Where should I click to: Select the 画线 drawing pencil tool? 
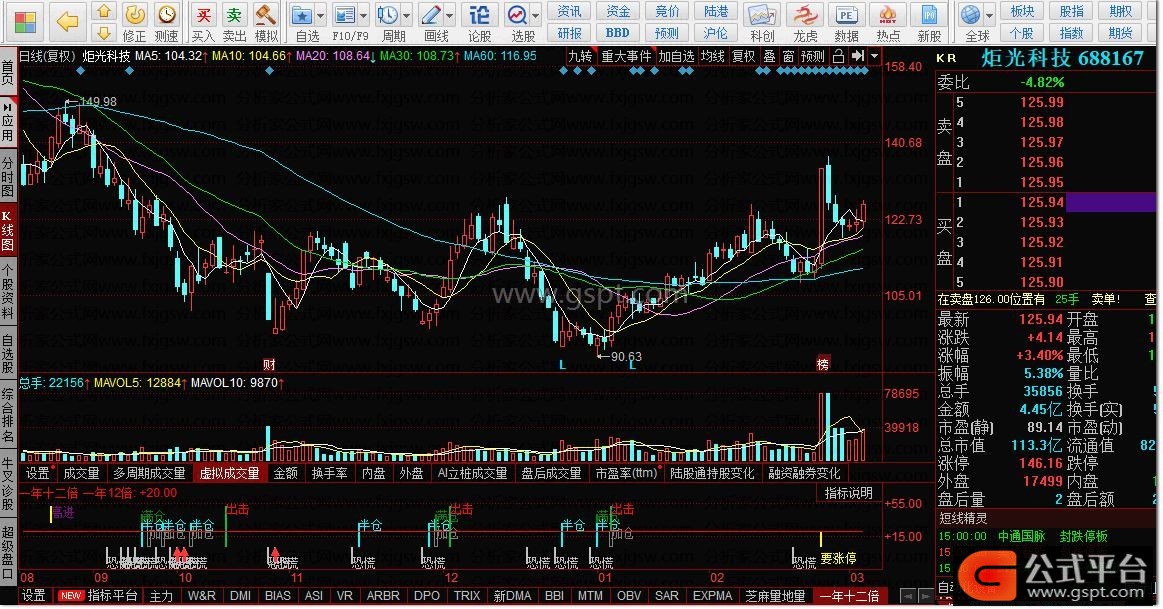pos(430,15)
